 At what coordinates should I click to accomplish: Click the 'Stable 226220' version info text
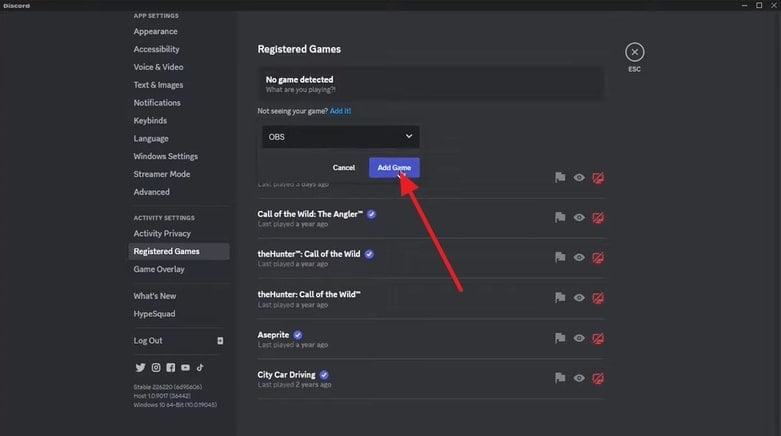167,387
